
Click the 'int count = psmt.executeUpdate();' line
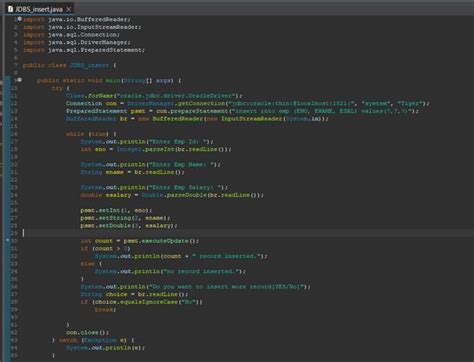click(140, 241)
